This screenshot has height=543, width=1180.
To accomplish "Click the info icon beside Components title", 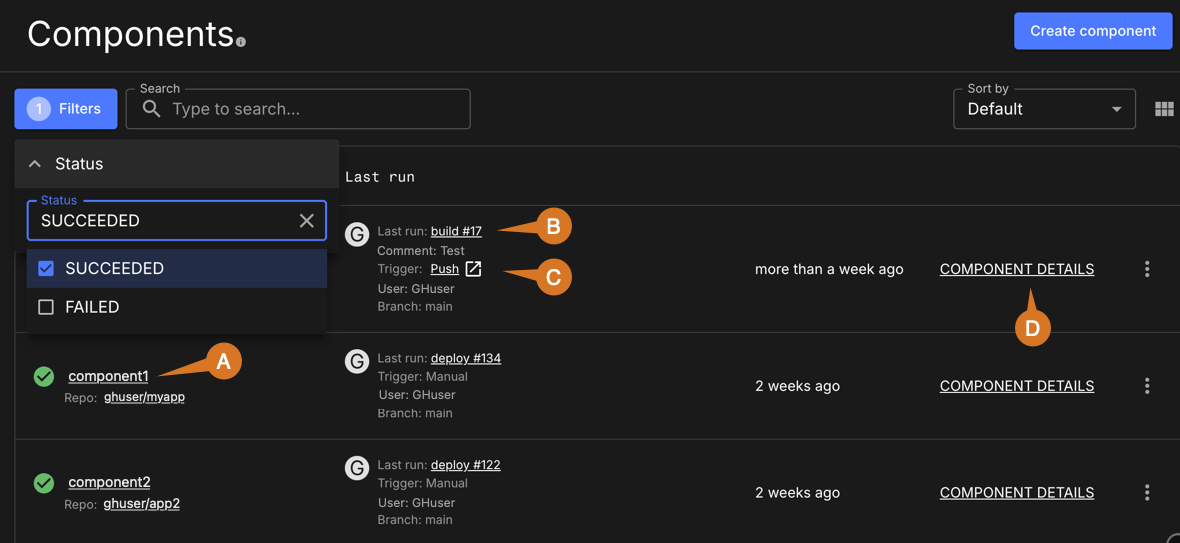I will pos(241,43).
